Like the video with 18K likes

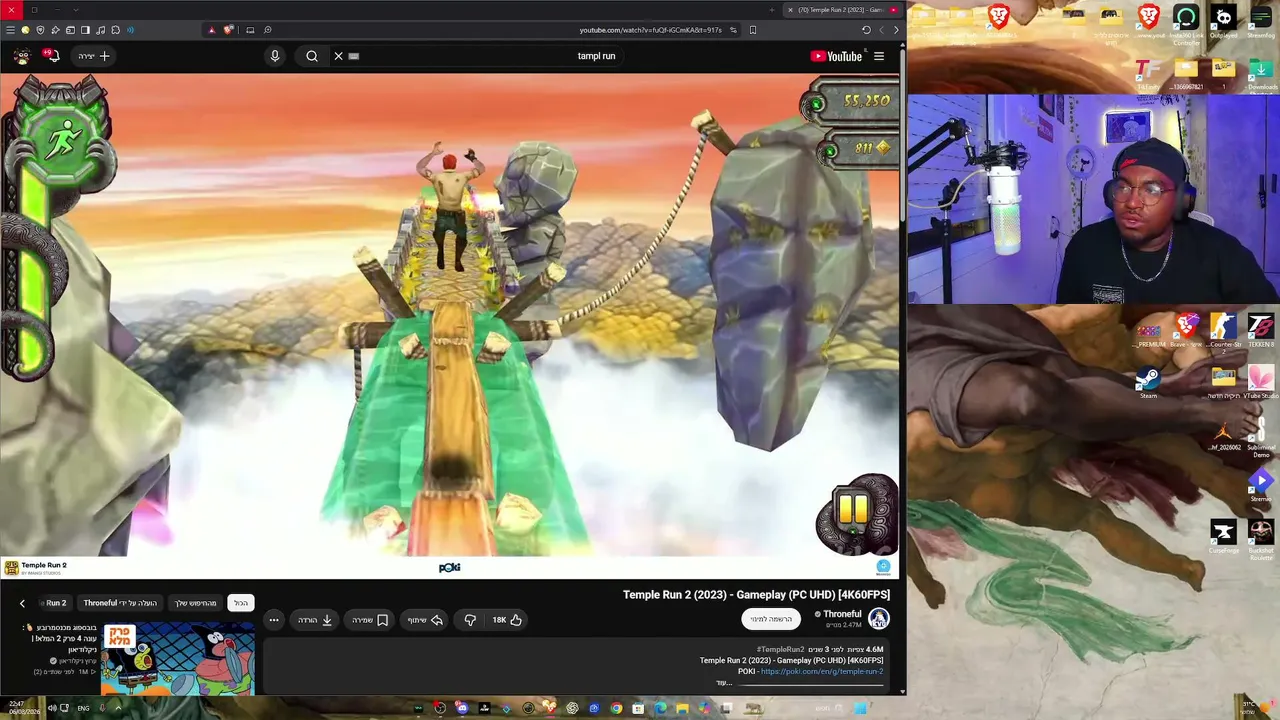pyautogui.click(x=507, y=620)
